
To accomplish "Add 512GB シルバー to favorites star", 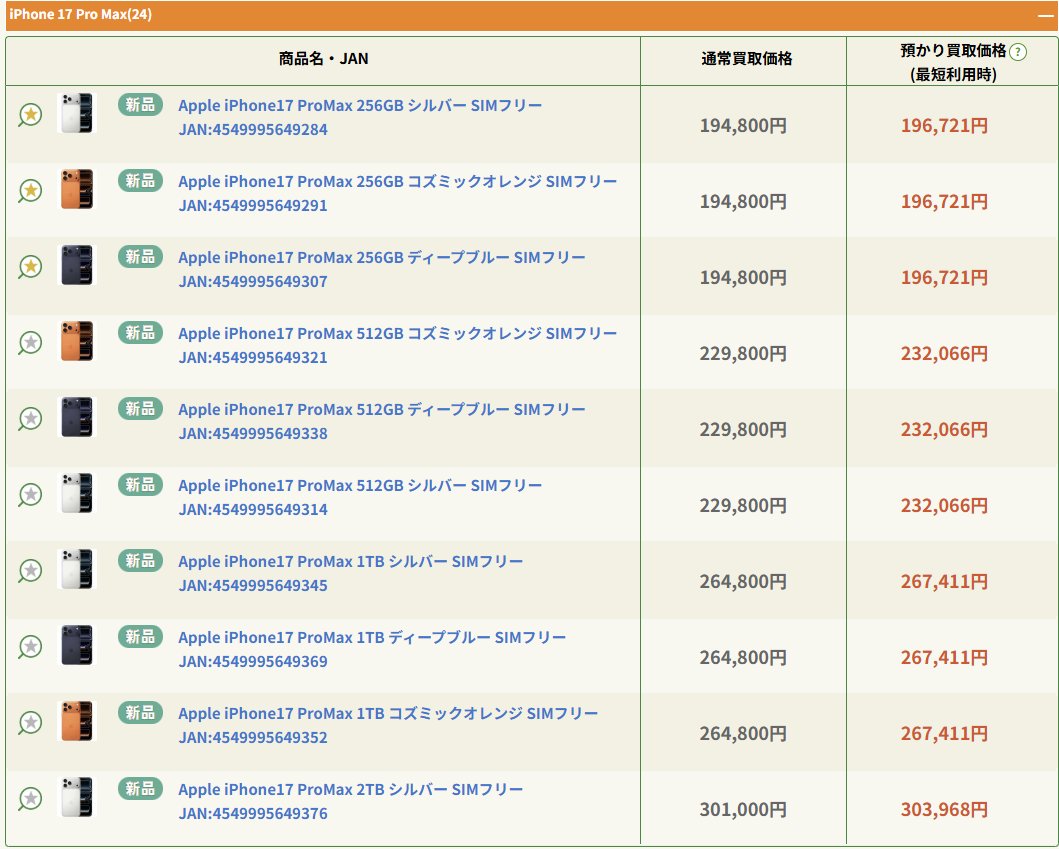I will [x=30, y=494].
